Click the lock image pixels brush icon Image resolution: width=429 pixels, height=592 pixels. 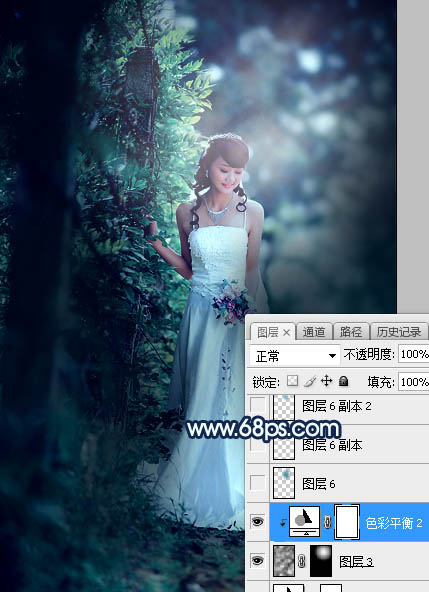[310, 381]
